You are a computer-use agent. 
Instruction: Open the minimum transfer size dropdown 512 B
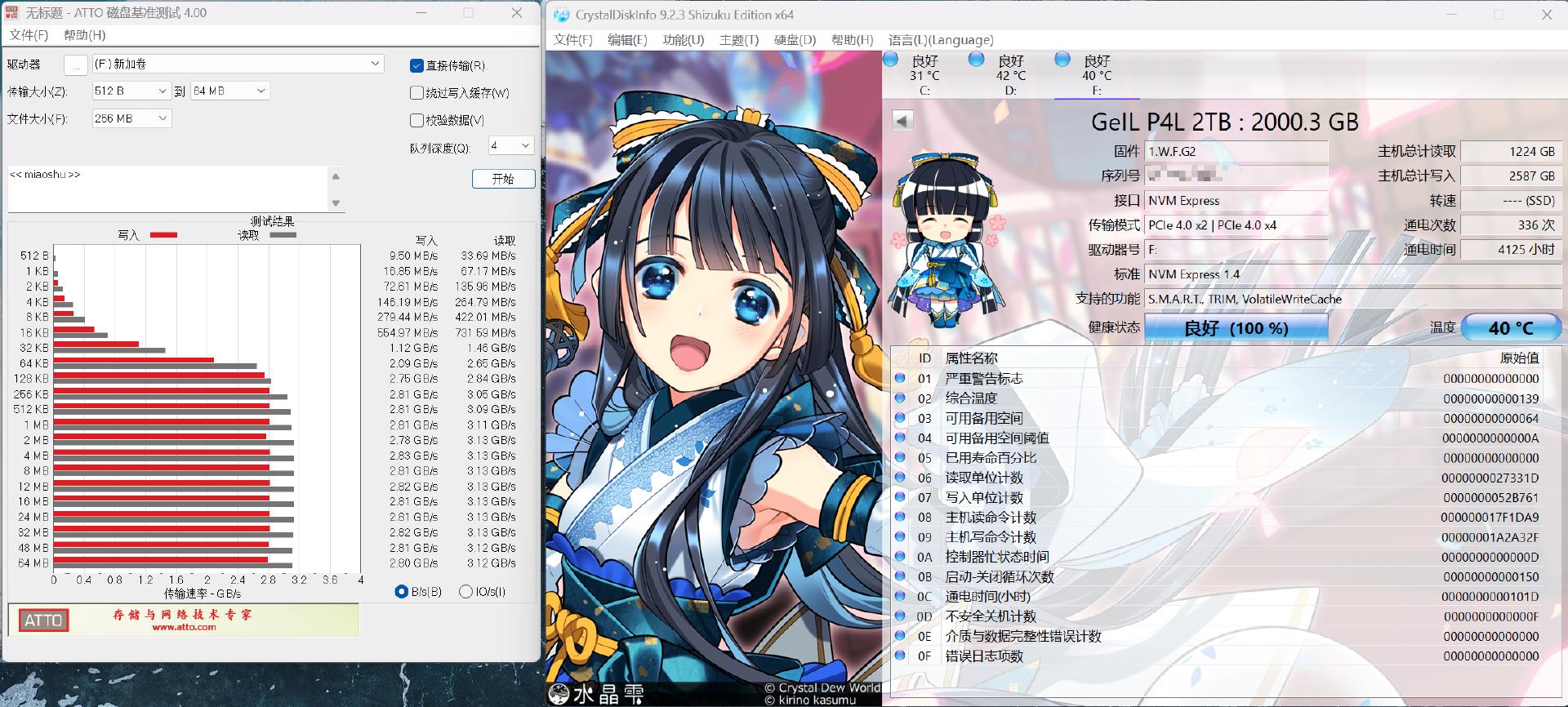click(131, 91)
